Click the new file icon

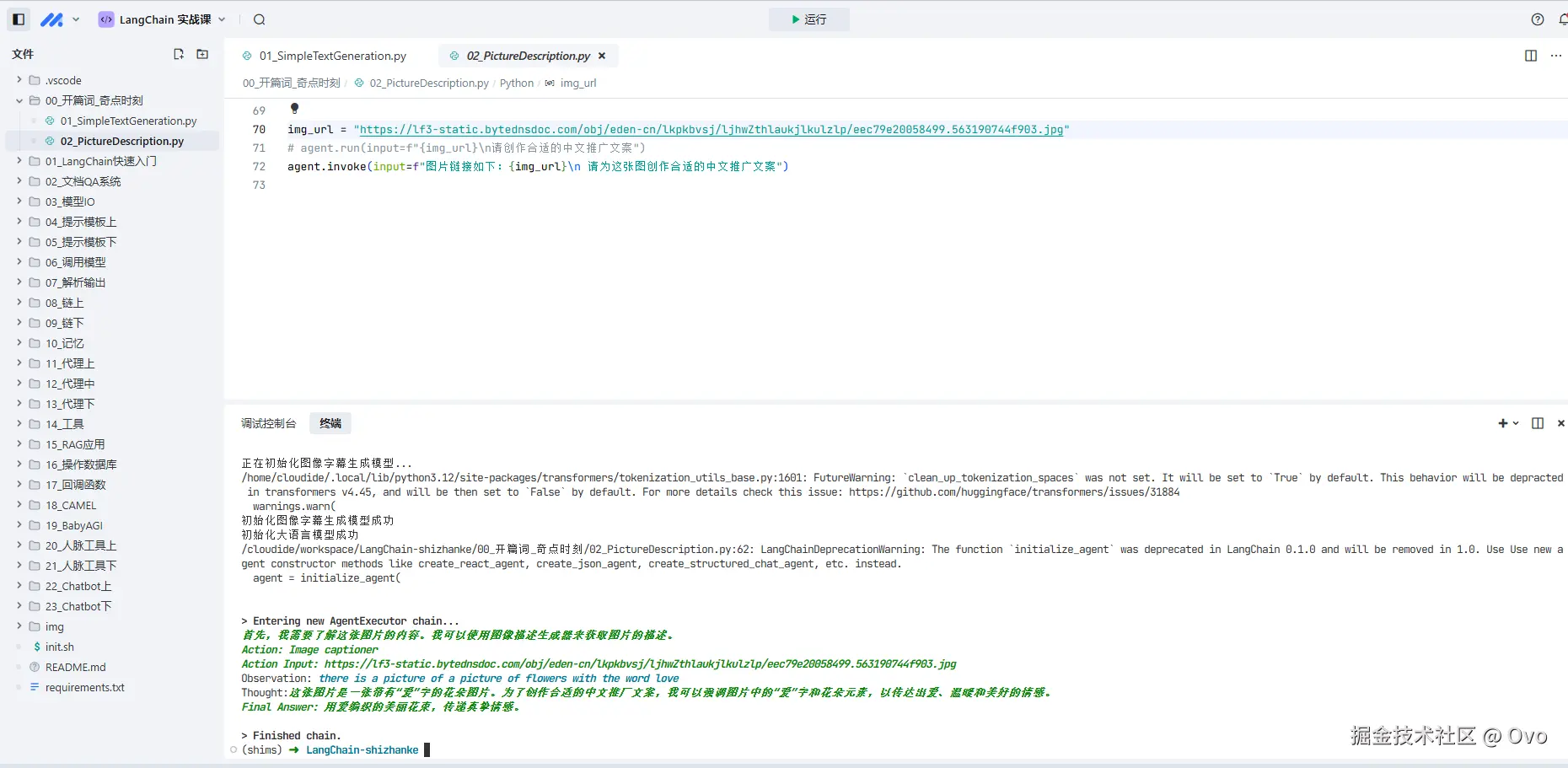coord(179,54)
